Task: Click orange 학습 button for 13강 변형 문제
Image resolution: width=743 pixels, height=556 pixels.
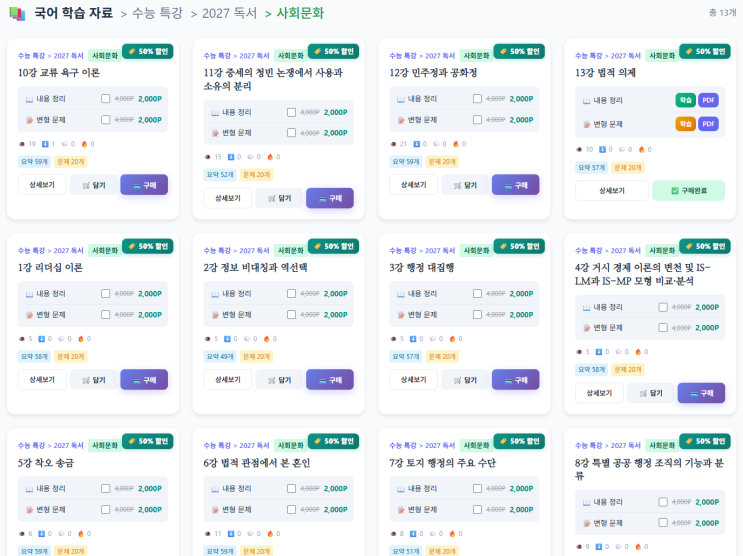Action: coord(685,124)
